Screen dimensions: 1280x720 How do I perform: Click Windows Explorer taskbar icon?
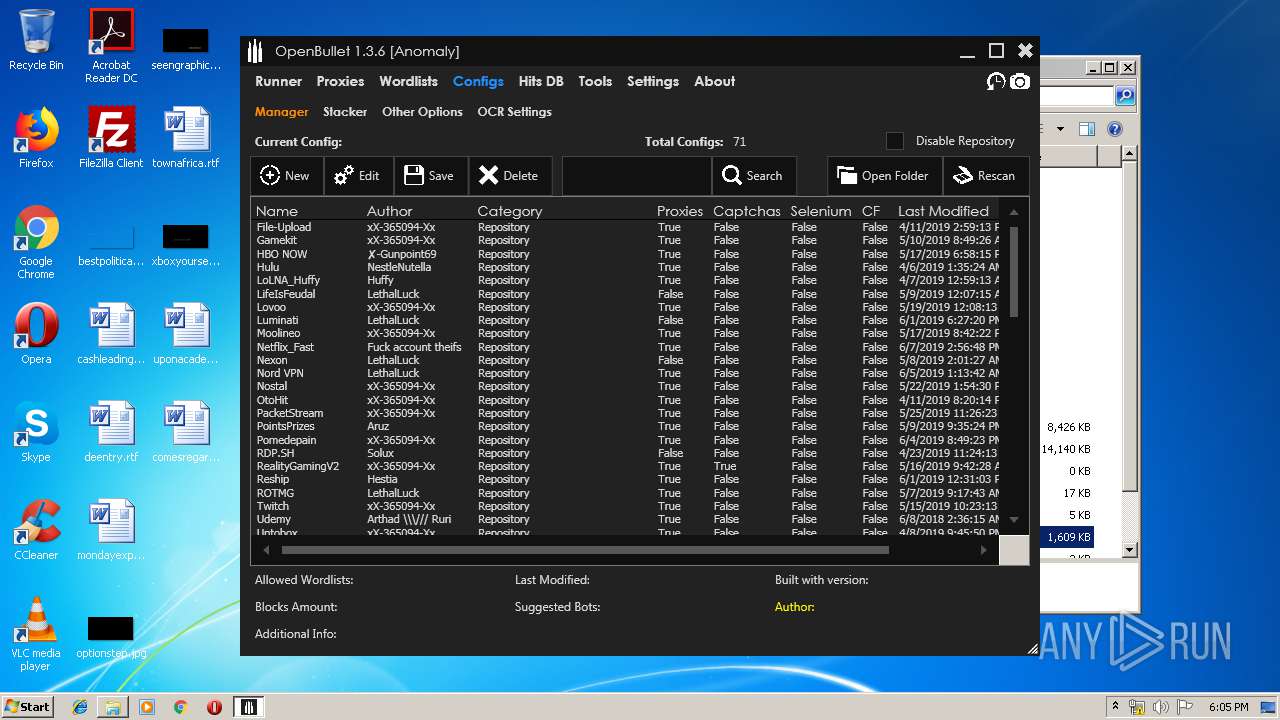coord(113,707)
